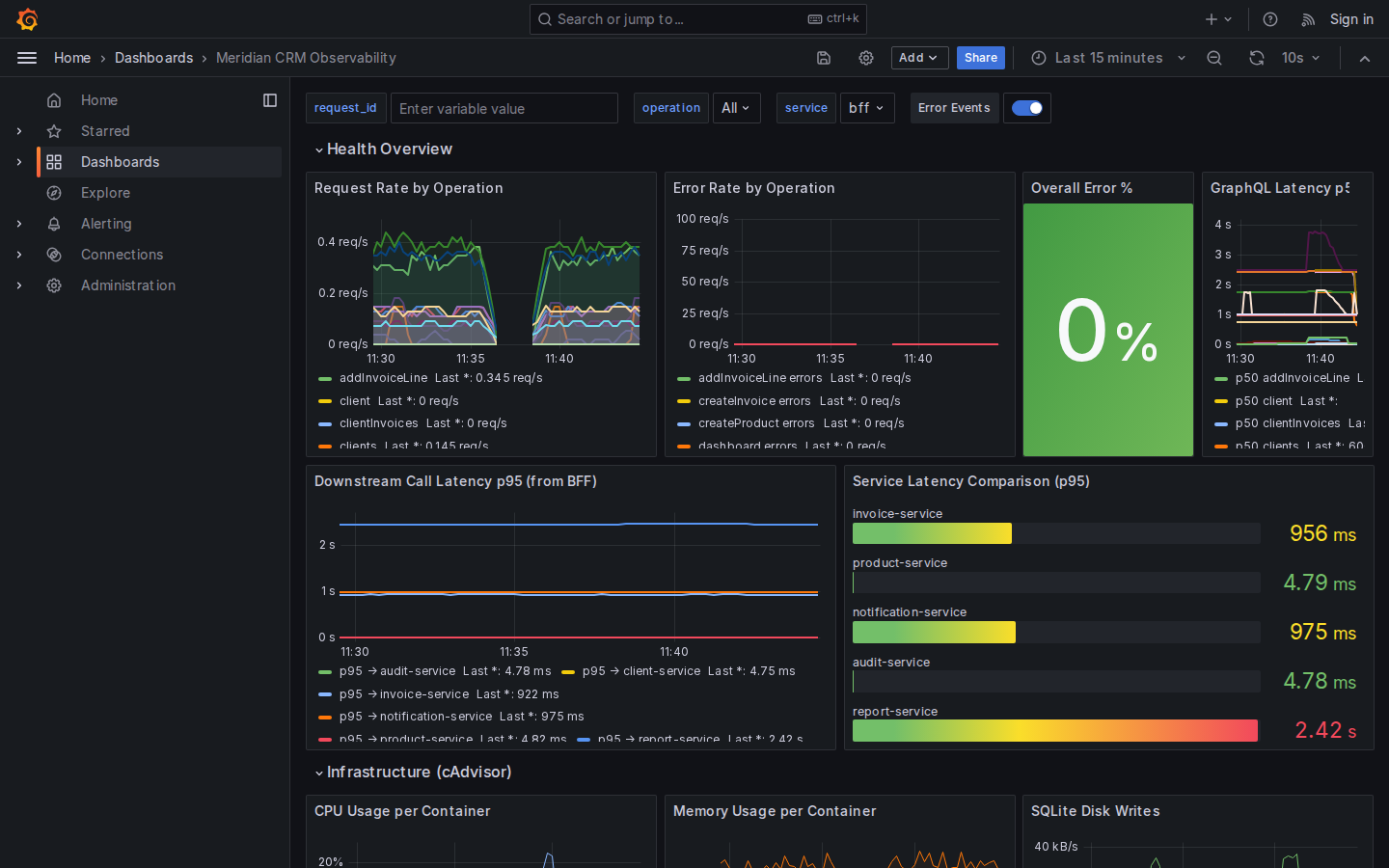Collapse the top toolbar with chevron-up icon
Viewport: 1389px width, 868px height.
click(1365, 58)
